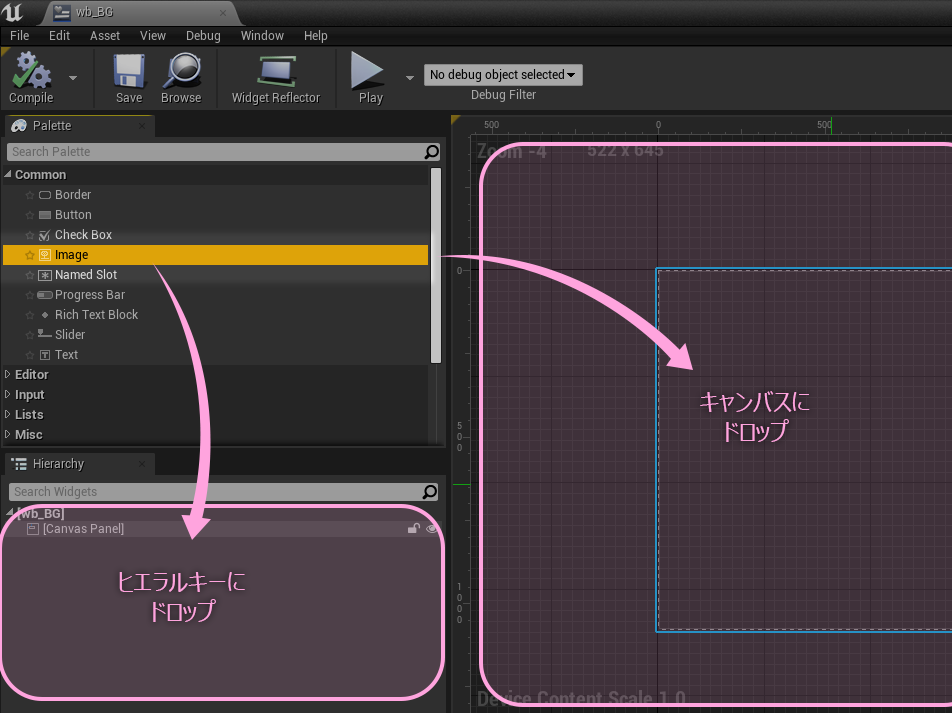The image size is (952, 713).
Task: Open the Widget Reflector tool
Action: click(x=276, y=78)
